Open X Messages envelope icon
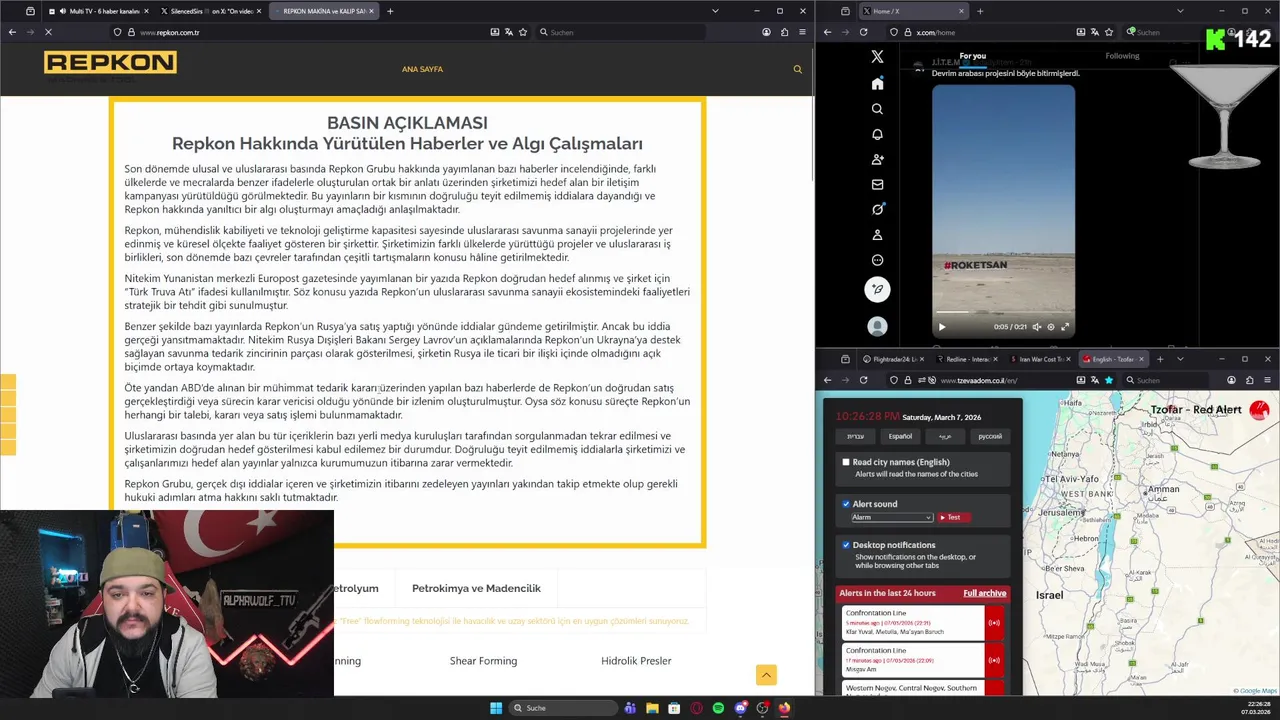The image size is (1280, 720). pos(877,184)
